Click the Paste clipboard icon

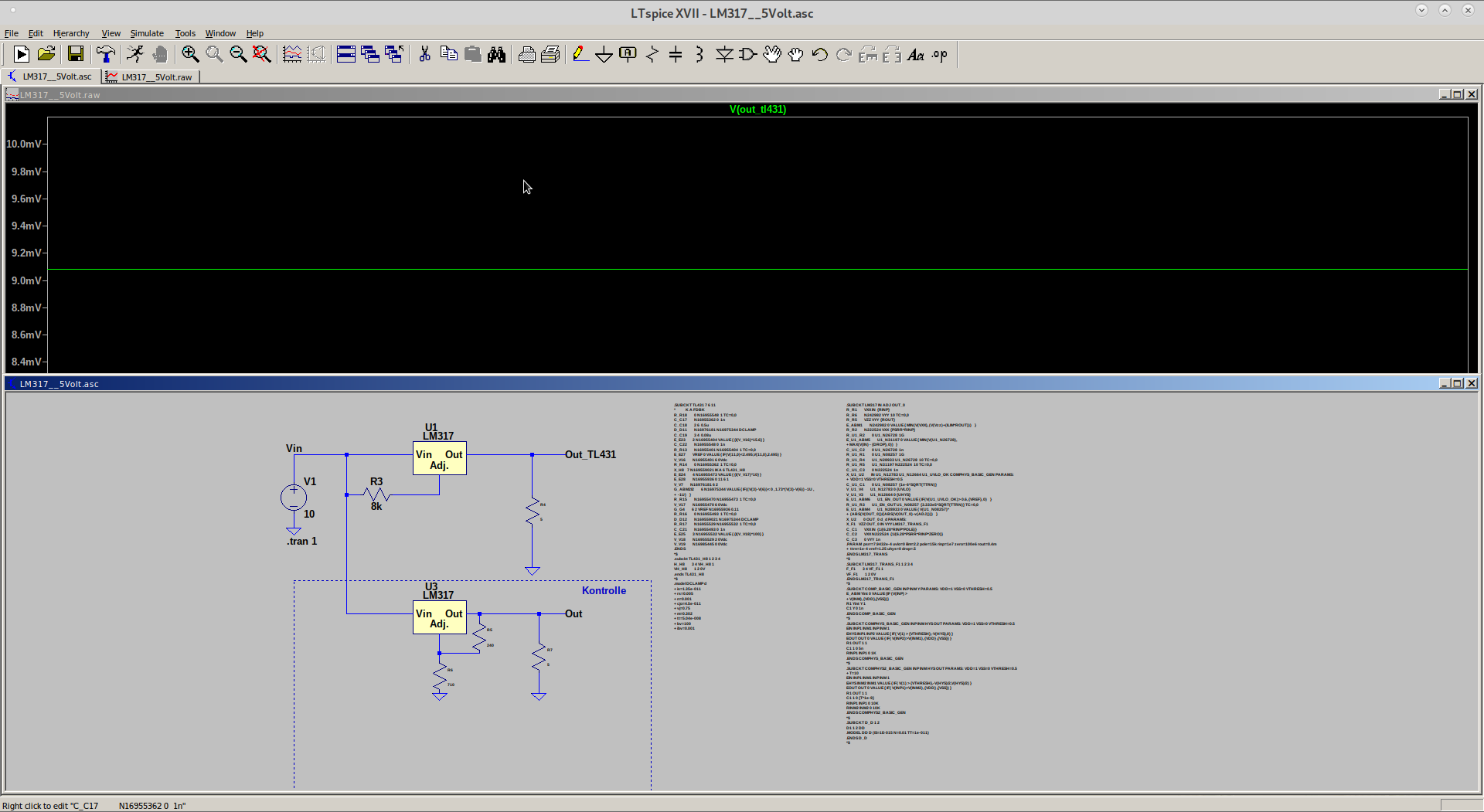click(472, 54)
